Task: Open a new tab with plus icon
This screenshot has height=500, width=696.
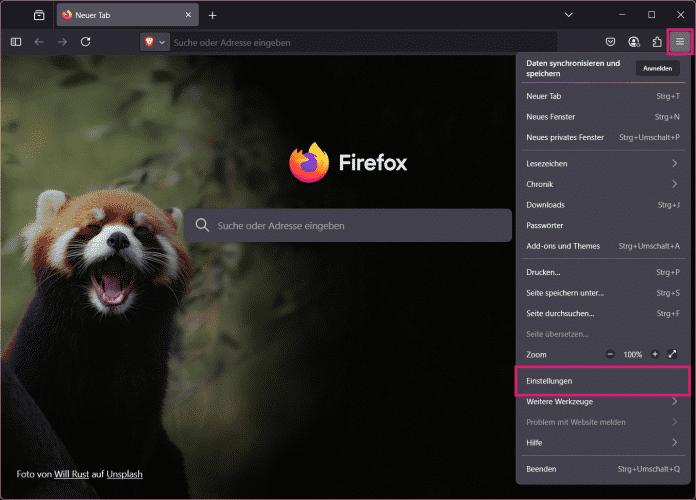Action: pyautogui.click(x=212, y=15)
